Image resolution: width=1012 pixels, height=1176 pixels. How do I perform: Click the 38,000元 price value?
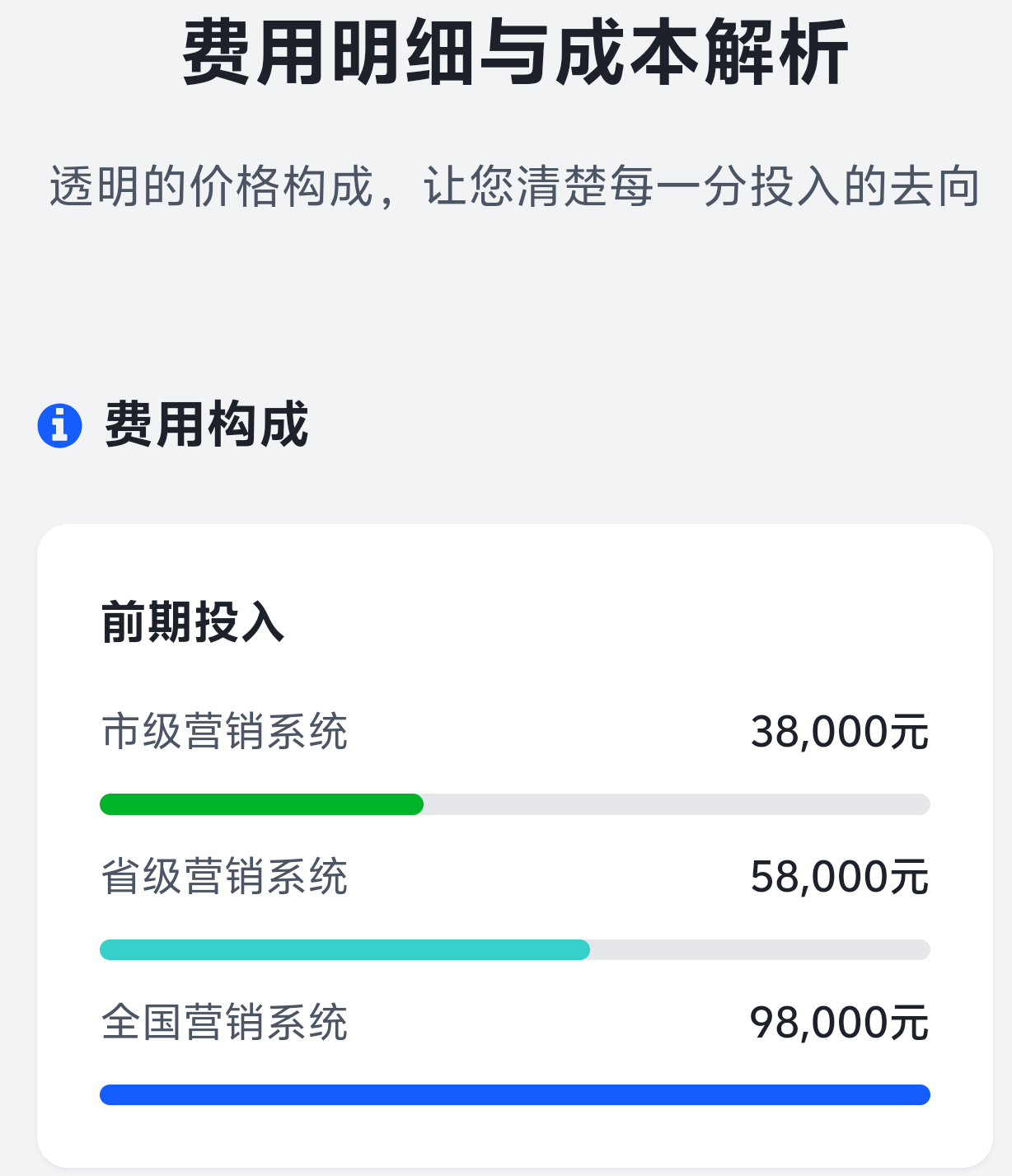point(839,732)
